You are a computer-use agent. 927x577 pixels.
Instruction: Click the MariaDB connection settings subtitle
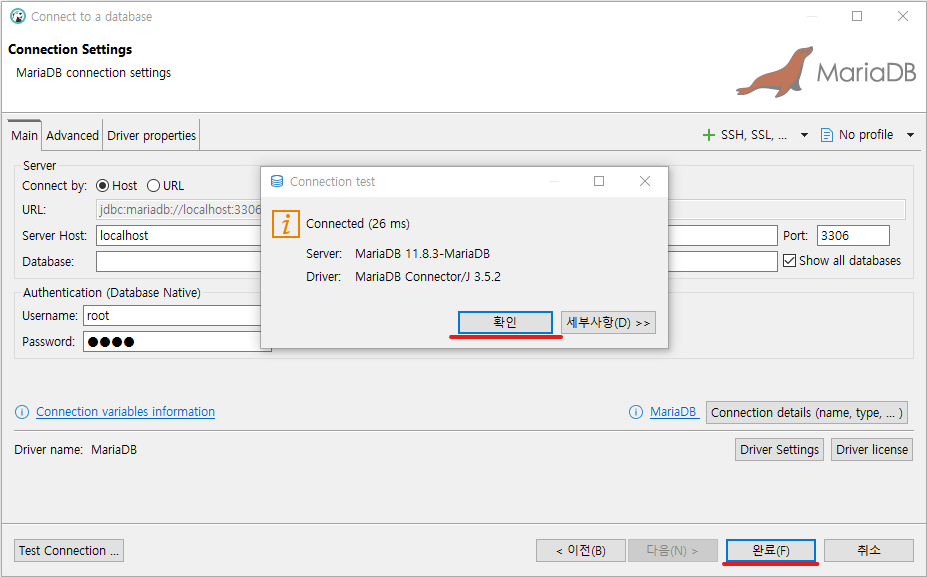pos(93,73)
